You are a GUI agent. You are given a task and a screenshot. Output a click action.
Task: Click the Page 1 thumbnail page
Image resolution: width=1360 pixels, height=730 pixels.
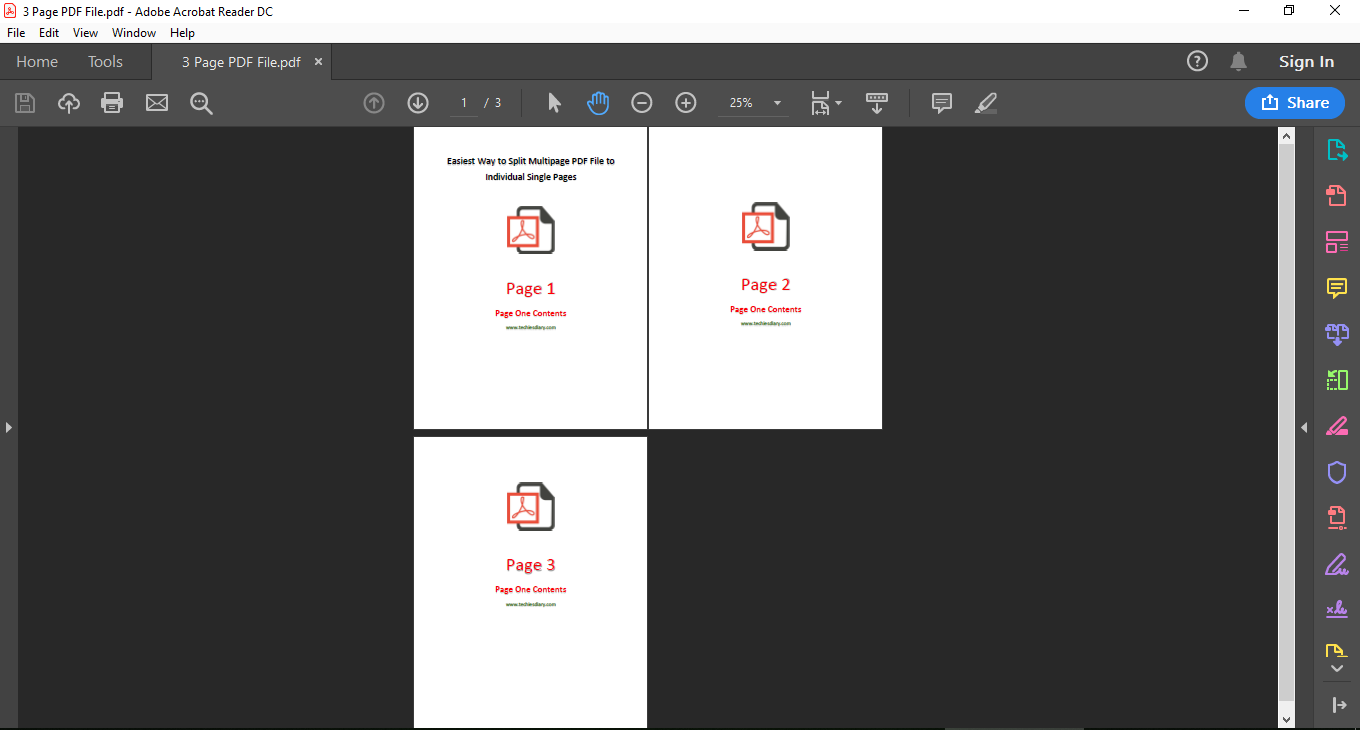pyautogui.click(x=530, y=278)
